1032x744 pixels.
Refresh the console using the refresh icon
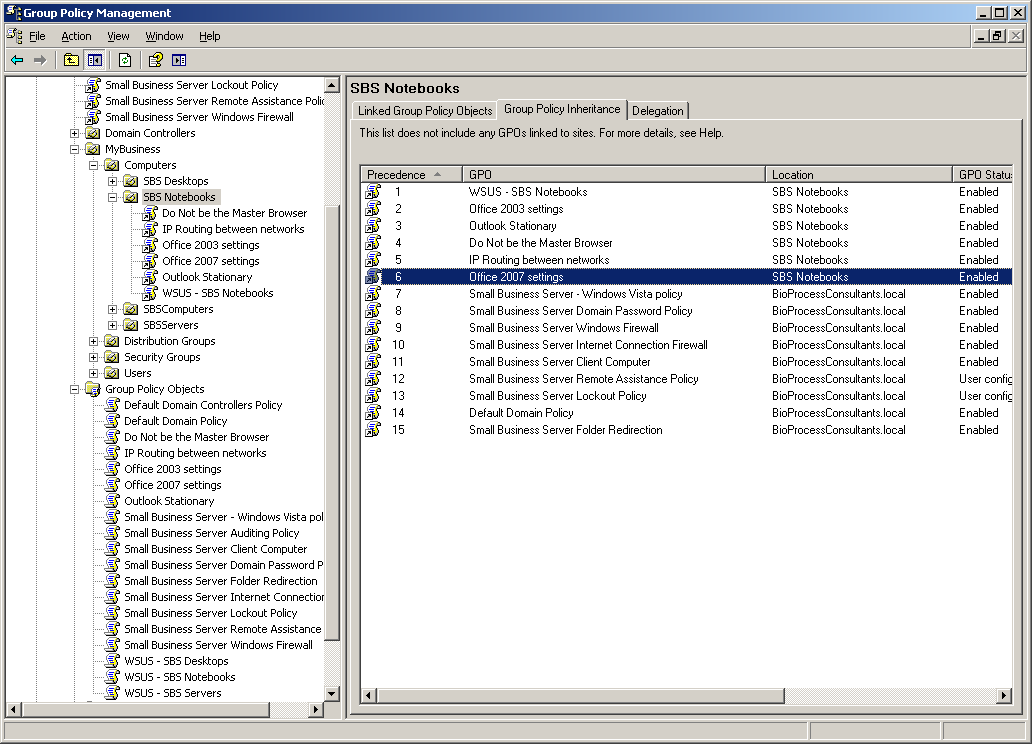click(124, 59)
